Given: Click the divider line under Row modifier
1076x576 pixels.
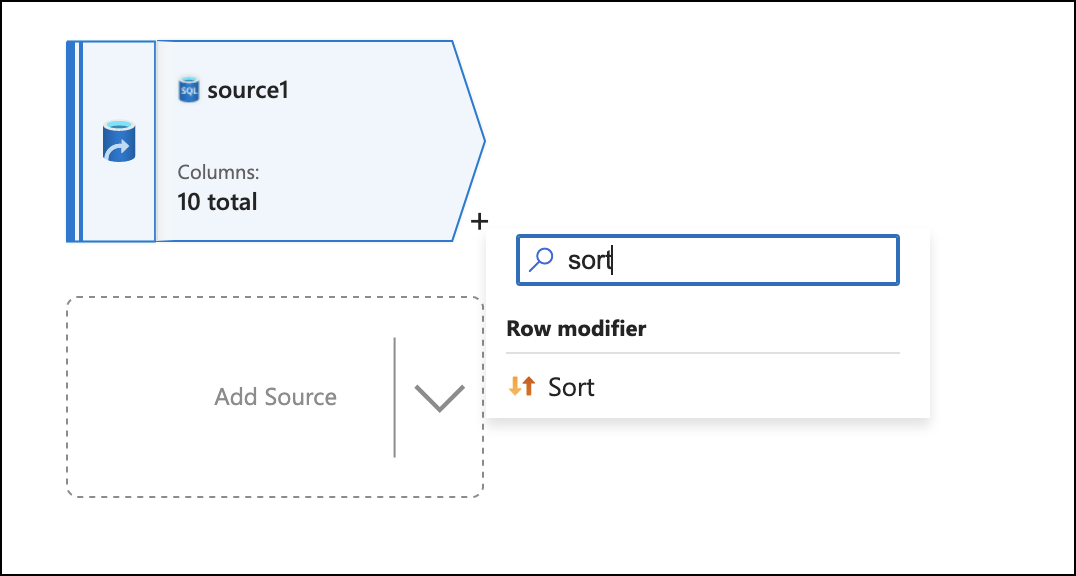Looking at the screenshot, I should coord(703,353).
